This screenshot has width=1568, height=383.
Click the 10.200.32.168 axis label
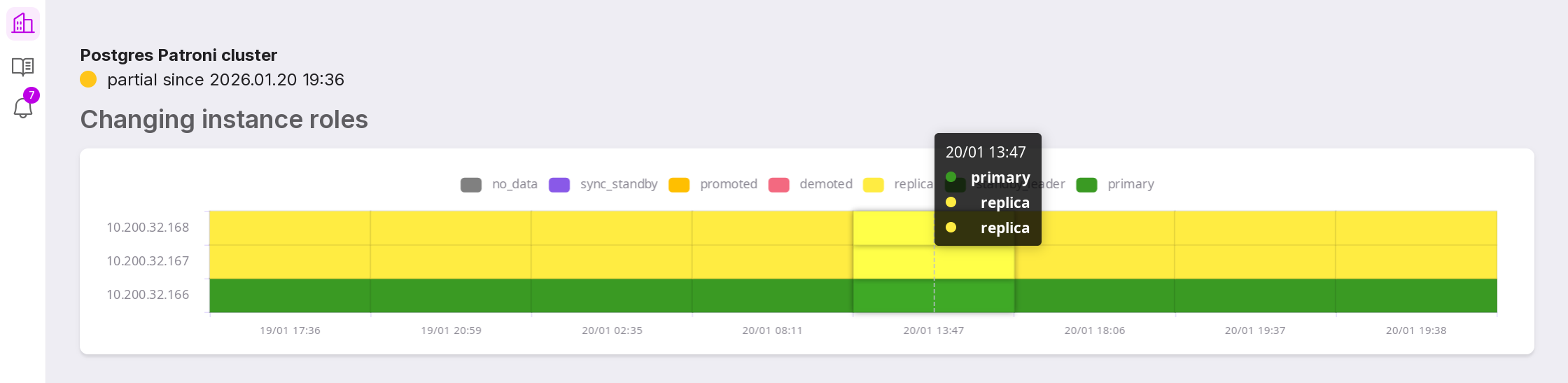pos(148,228)
